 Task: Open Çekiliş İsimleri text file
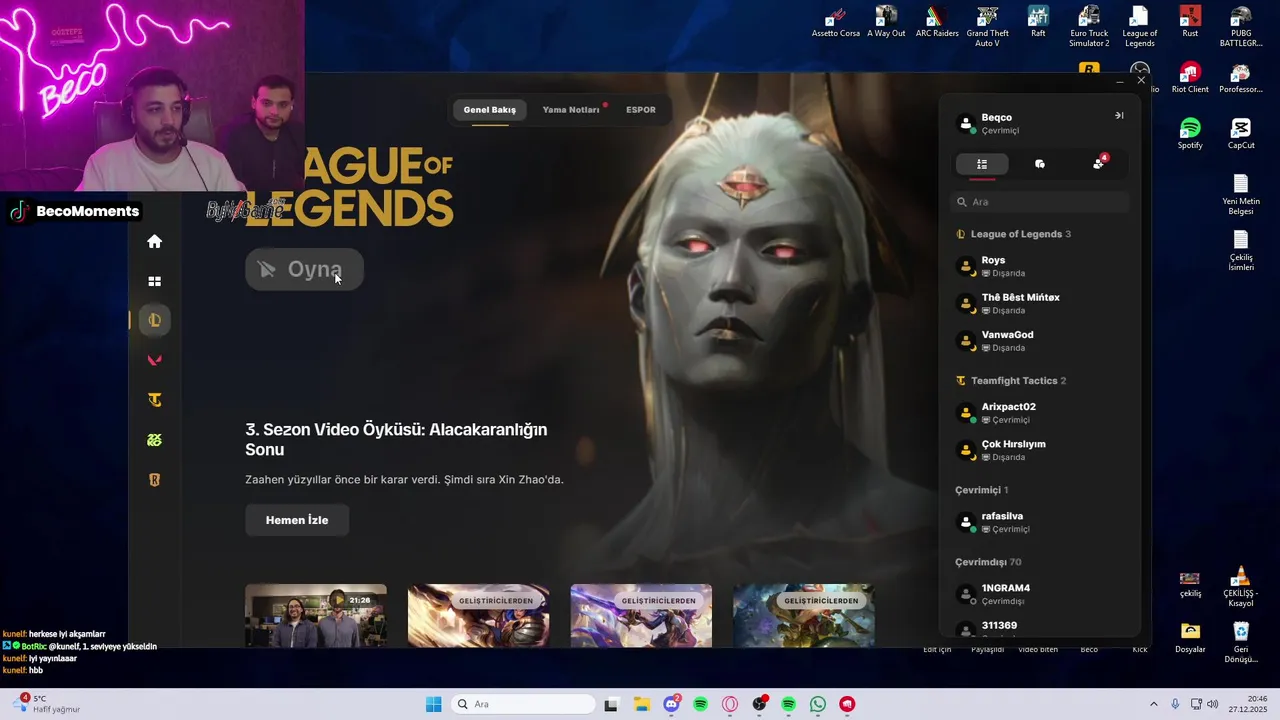pos(1240,251)
